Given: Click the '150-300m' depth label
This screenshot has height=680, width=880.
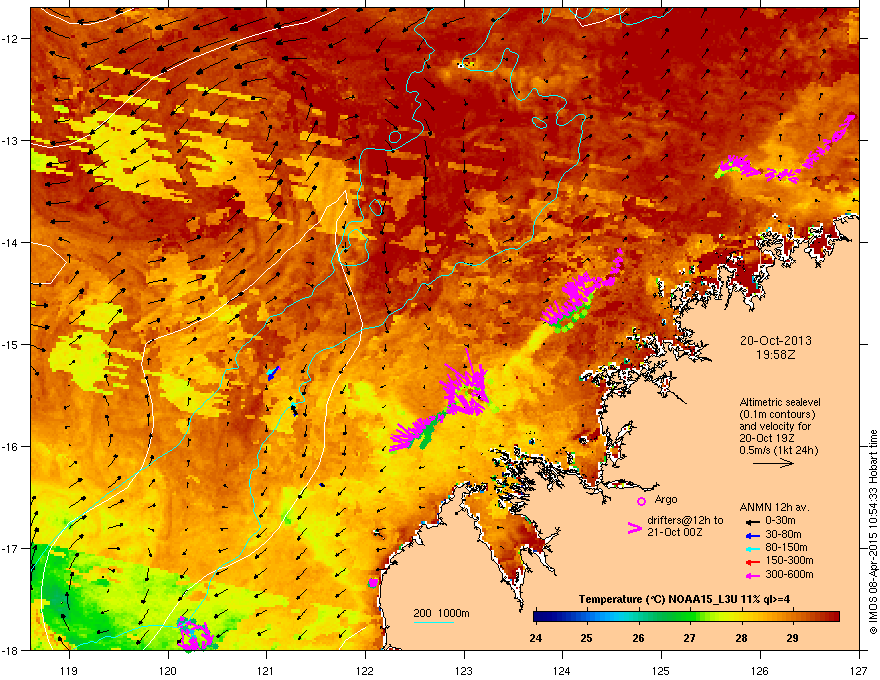Looking at the screenshot, I should click(789, 560).
